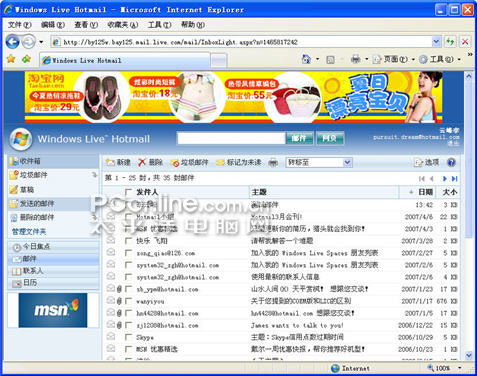
Task: Click the page scrollbar down arrow
Action: (x=469, y=355)
